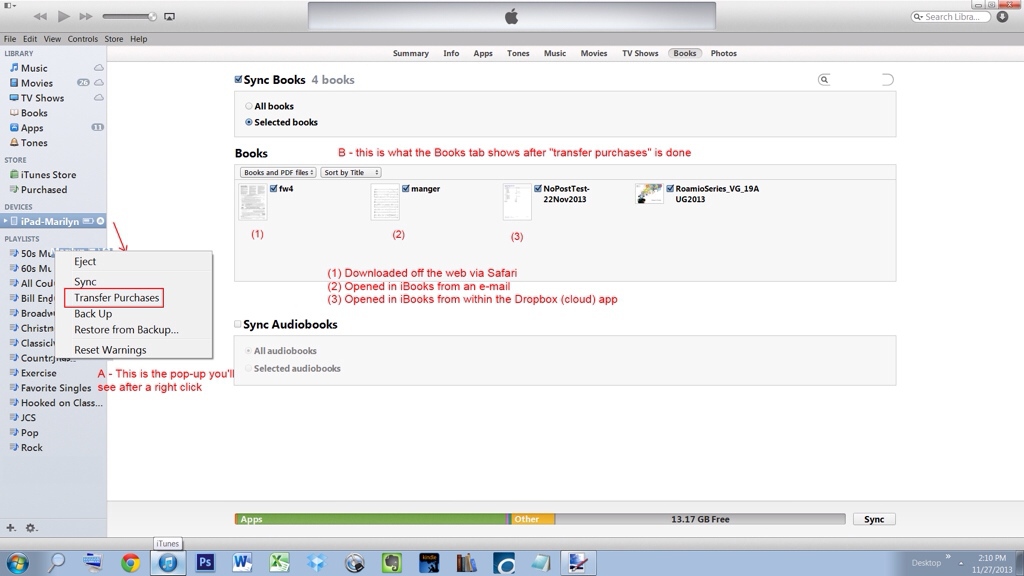Open the Favorite Singles playlist

click(56, 388)
